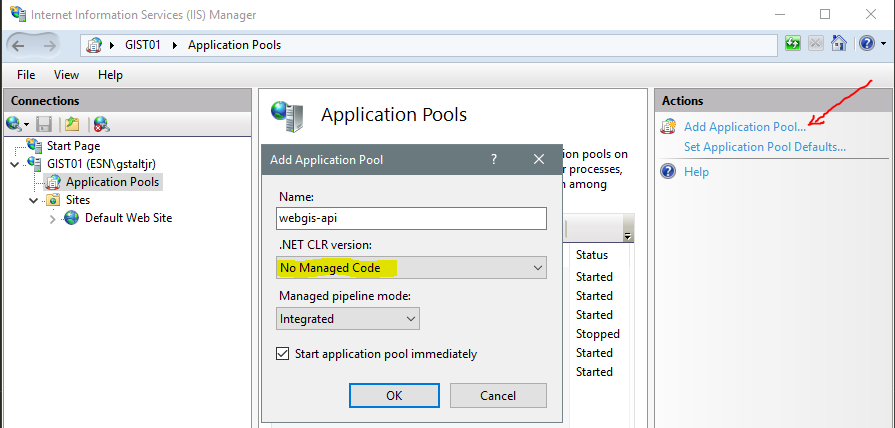Click the dialog's question mark help button
Viewport: 895px width, 428px height.
494,159
